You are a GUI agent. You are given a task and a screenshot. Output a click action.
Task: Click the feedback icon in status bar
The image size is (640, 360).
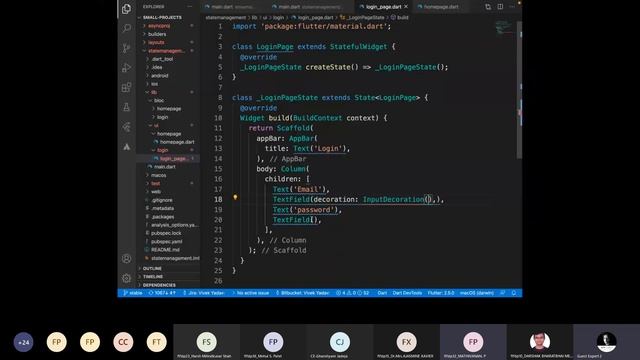point(503,293)
